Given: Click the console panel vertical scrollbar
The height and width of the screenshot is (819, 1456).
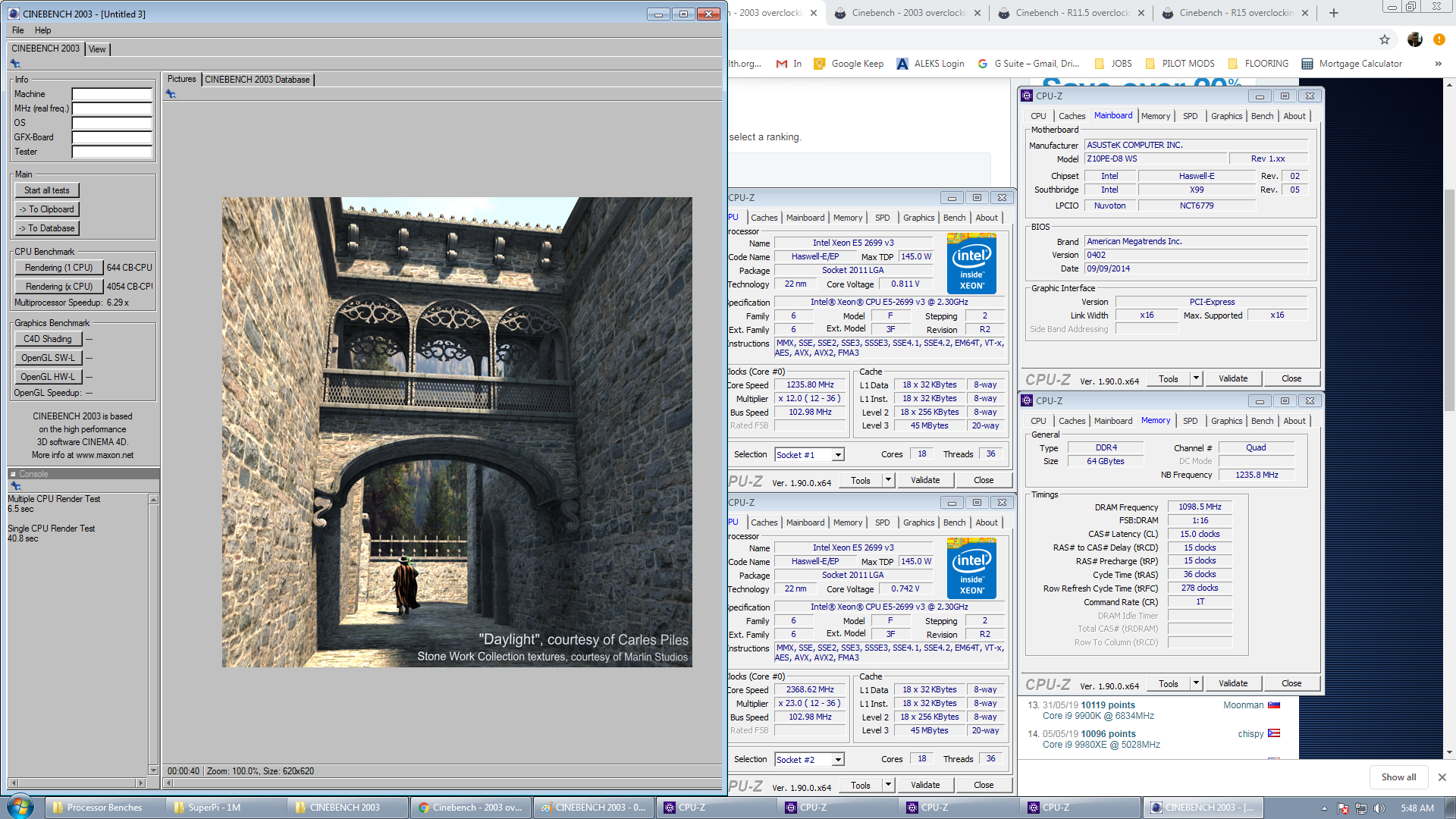Looking at the screenshot, I should (x=153, y=635).
